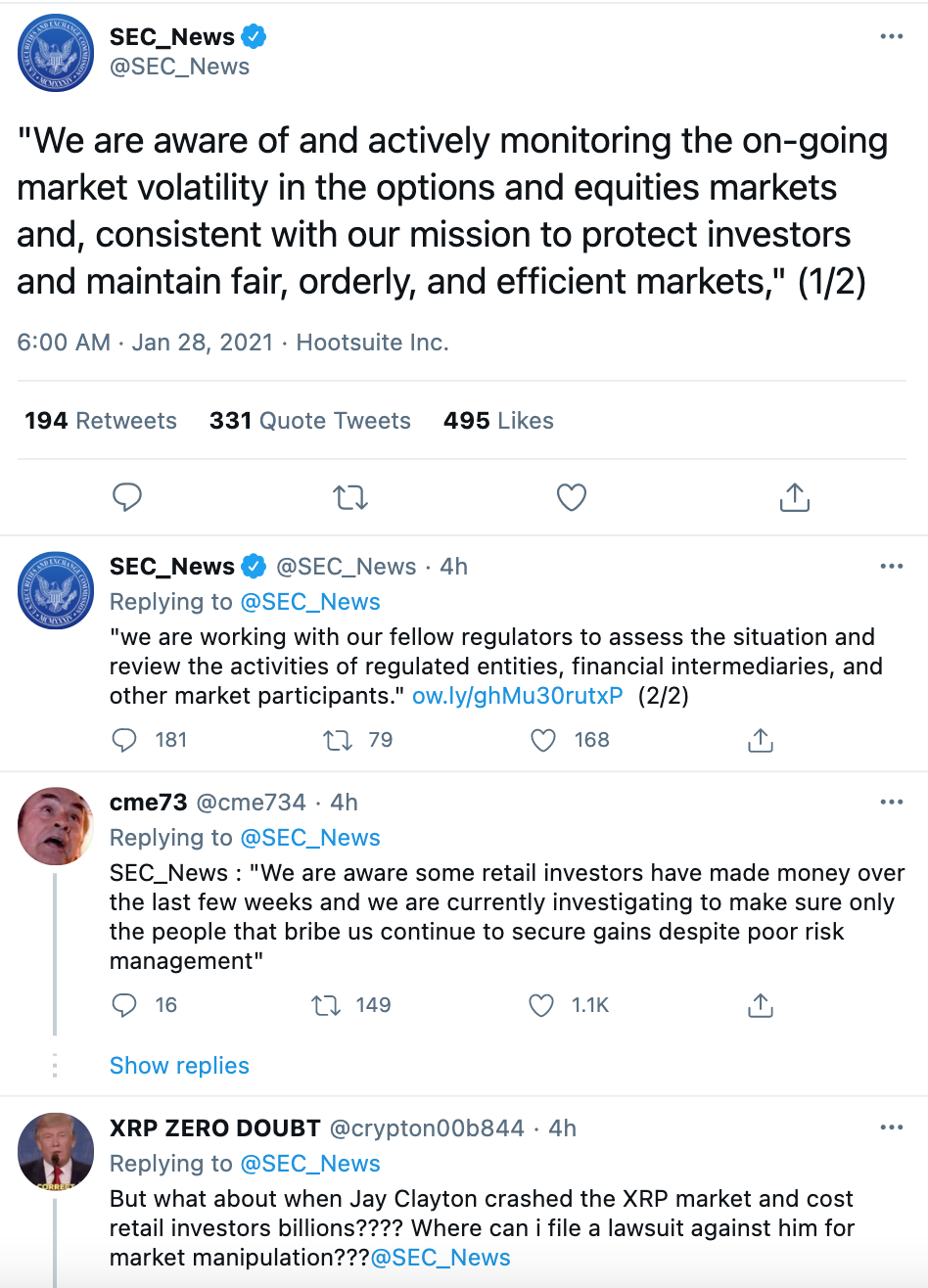Share cme73's reply
The height and width of the screenshot is (1288, 928).
(761, 1005)
